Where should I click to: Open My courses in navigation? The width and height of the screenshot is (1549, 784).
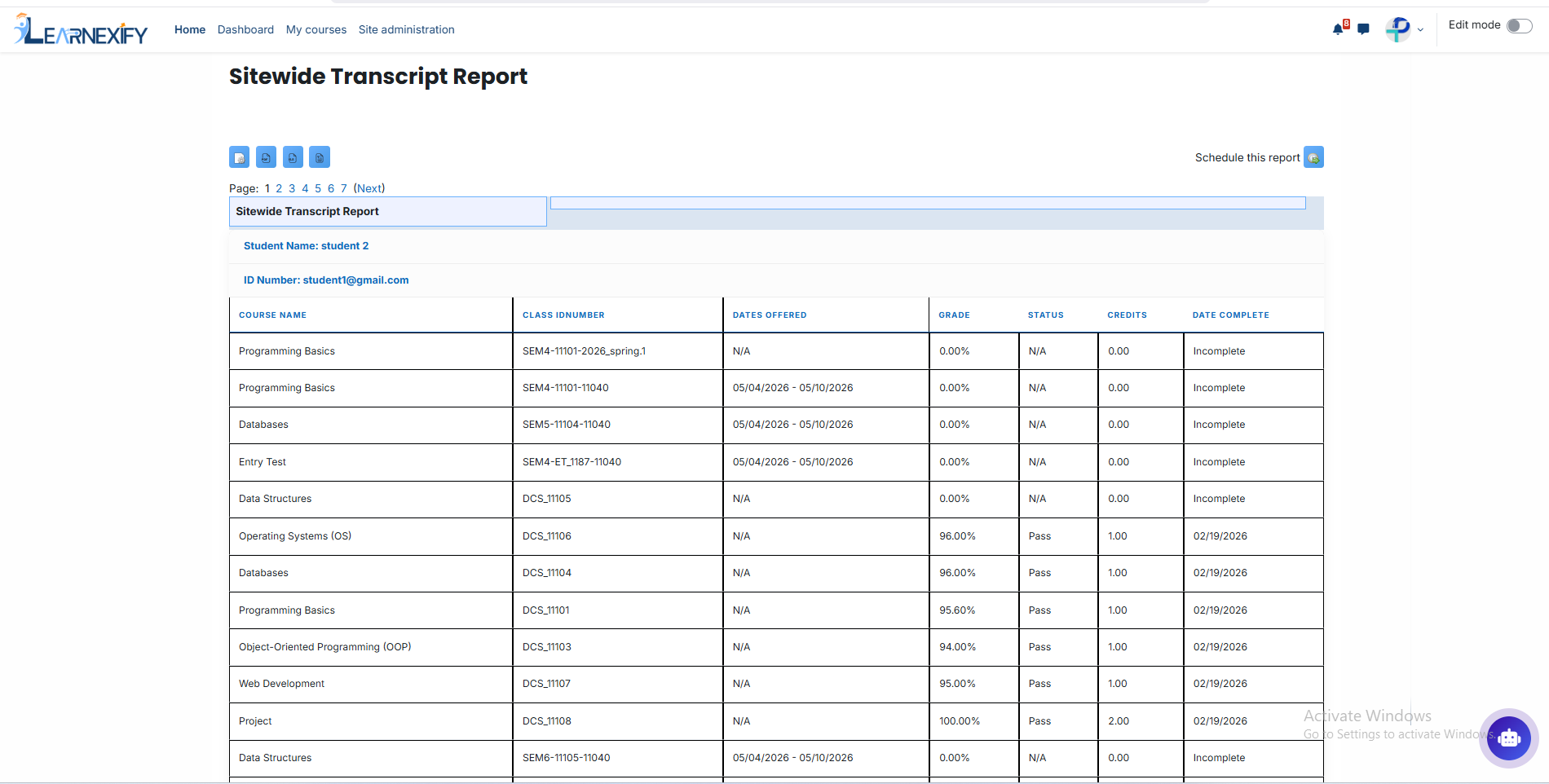316,29
